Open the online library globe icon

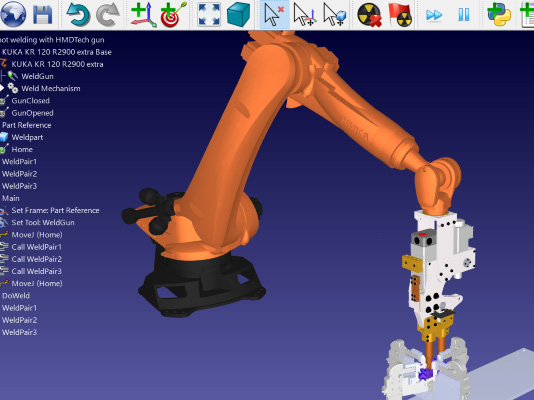pos(13,14)
